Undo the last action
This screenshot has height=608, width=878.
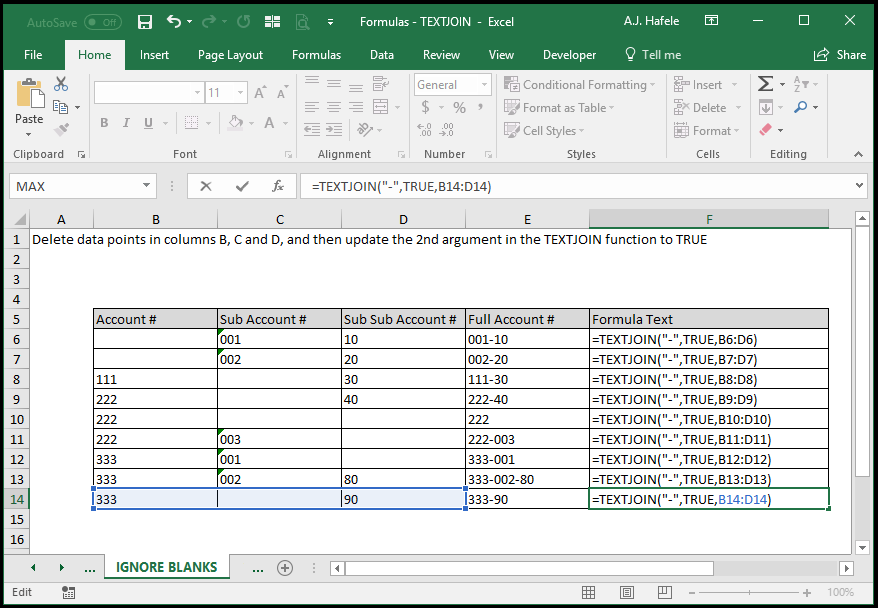[174, 22]
